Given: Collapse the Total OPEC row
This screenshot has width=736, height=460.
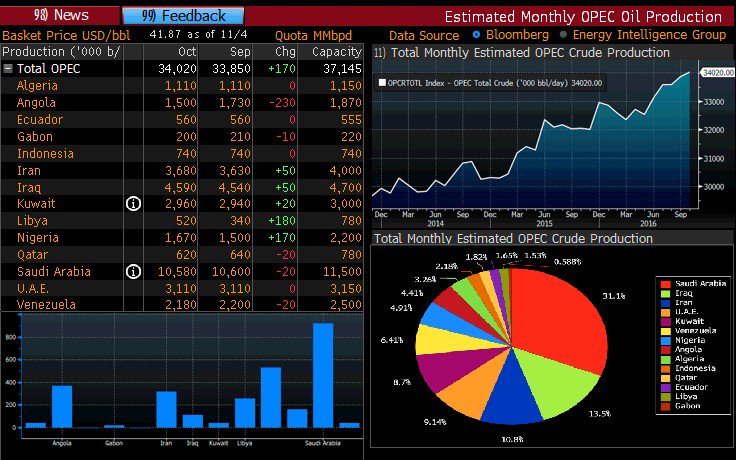Looking at the screenshot, I should (x=8, y=69).
